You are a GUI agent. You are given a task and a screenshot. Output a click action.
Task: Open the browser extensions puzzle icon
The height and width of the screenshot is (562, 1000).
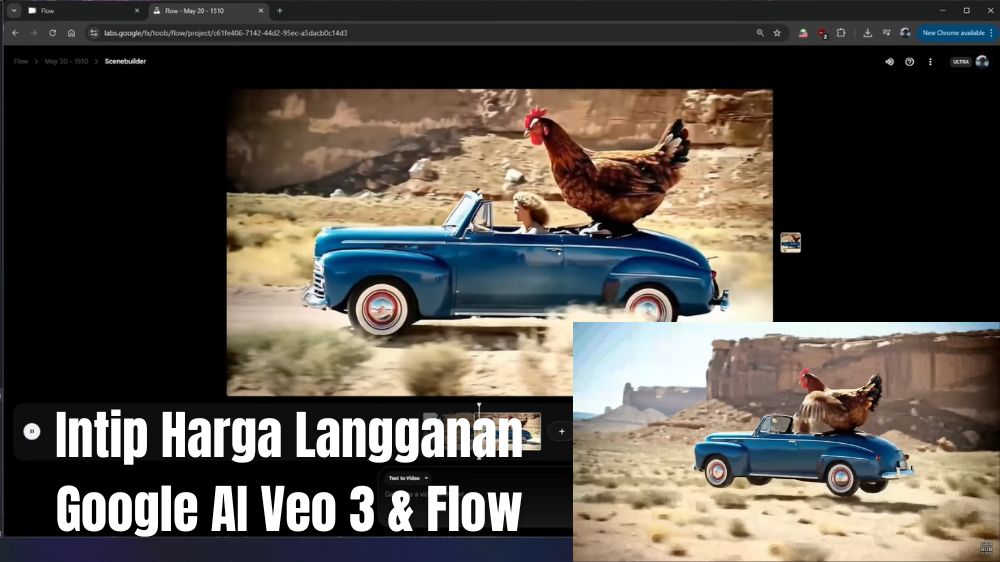(x=841, y=33)
